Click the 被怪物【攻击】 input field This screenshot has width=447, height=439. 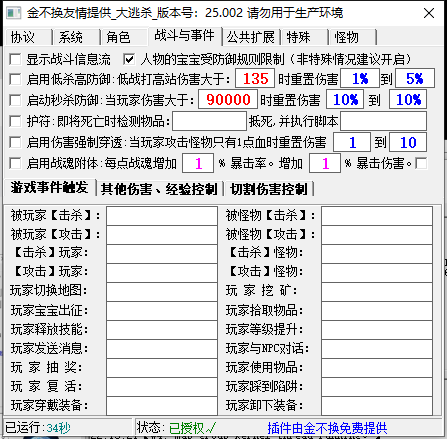coord(377,235)
